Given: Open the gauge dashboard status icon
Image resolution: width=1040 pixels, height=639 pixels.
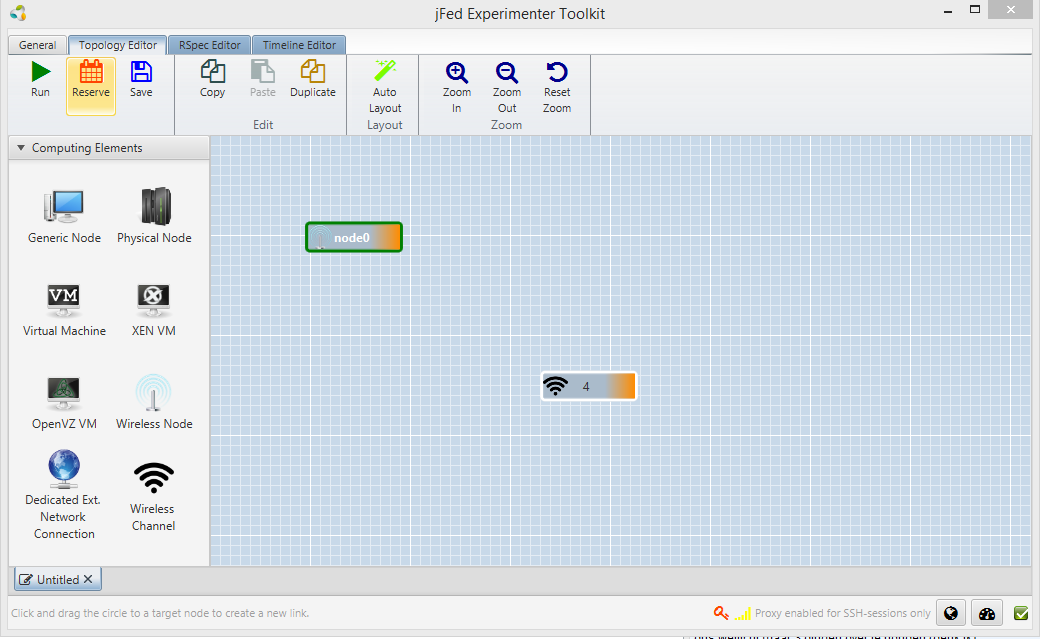Looking at the screenshot, I should [x=986, y=613].
